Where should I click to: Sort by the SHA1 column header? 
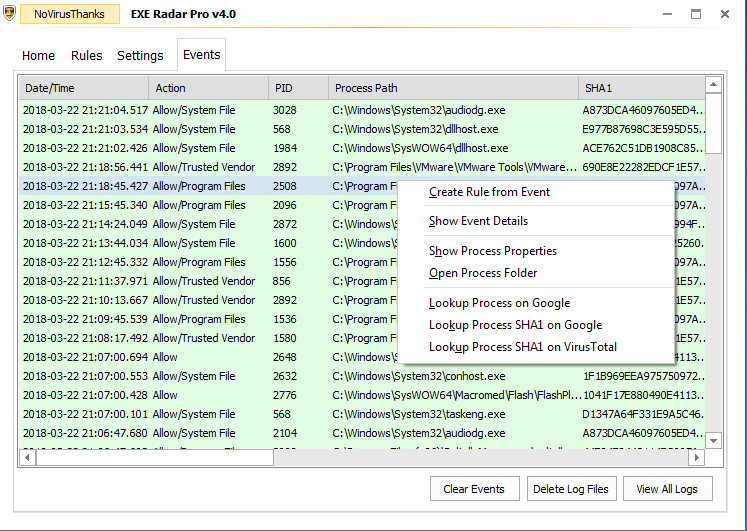(642, 88)
